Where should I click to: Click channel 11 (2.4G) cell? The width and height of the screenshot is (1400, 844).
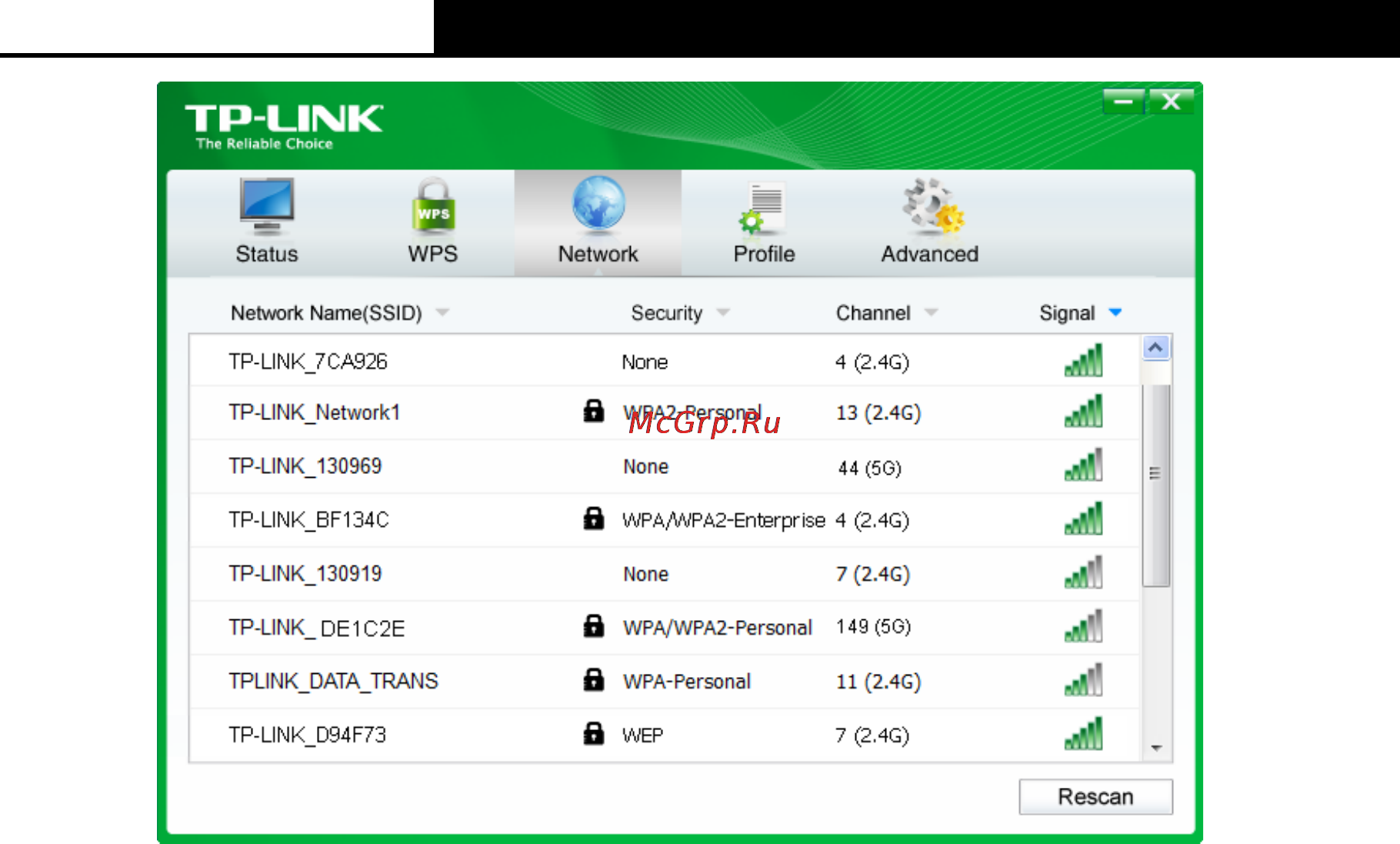point(878,682)
